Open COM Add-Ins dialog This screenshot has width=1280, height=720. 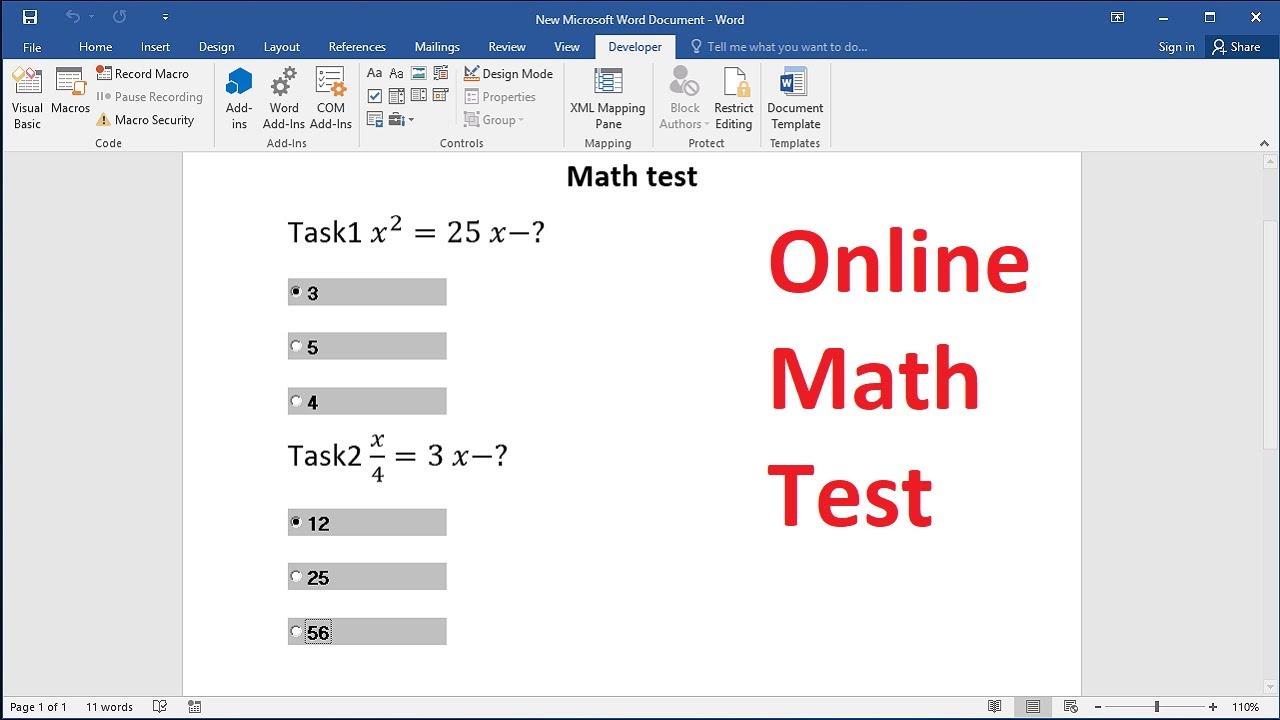click(x=331, y=99)
